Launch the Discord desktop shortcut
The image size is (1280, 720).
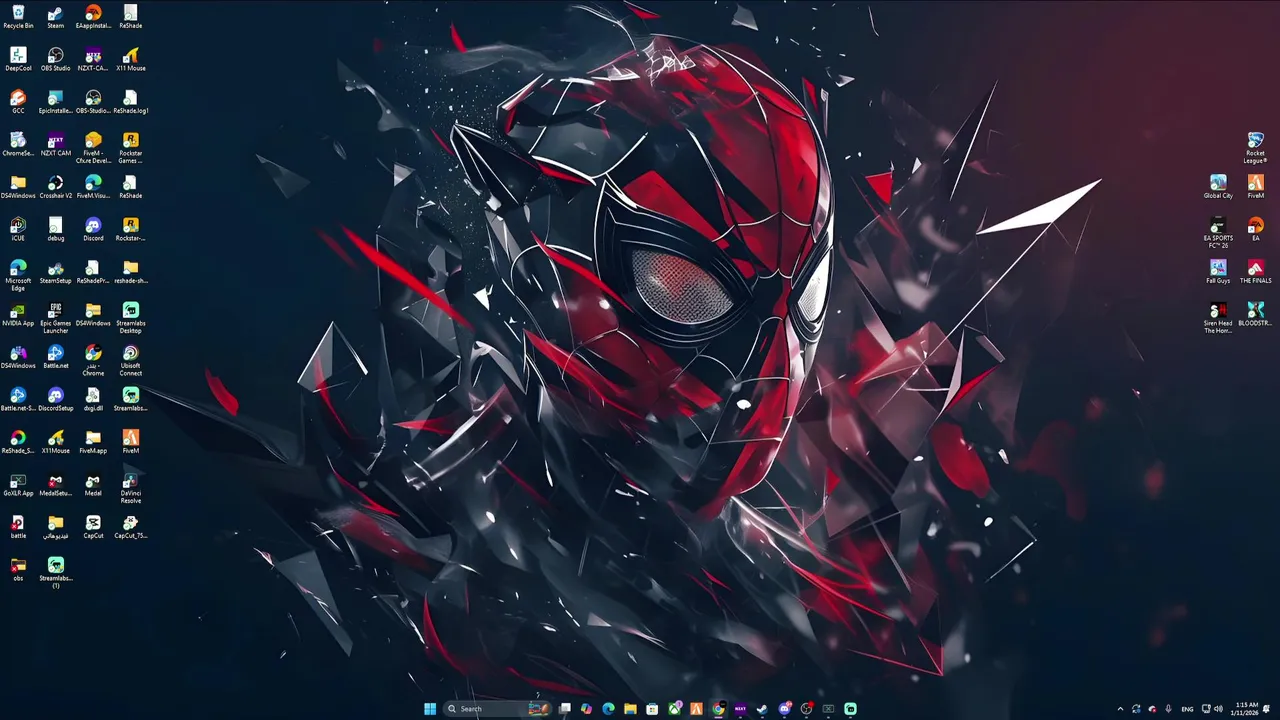point(93,230)
